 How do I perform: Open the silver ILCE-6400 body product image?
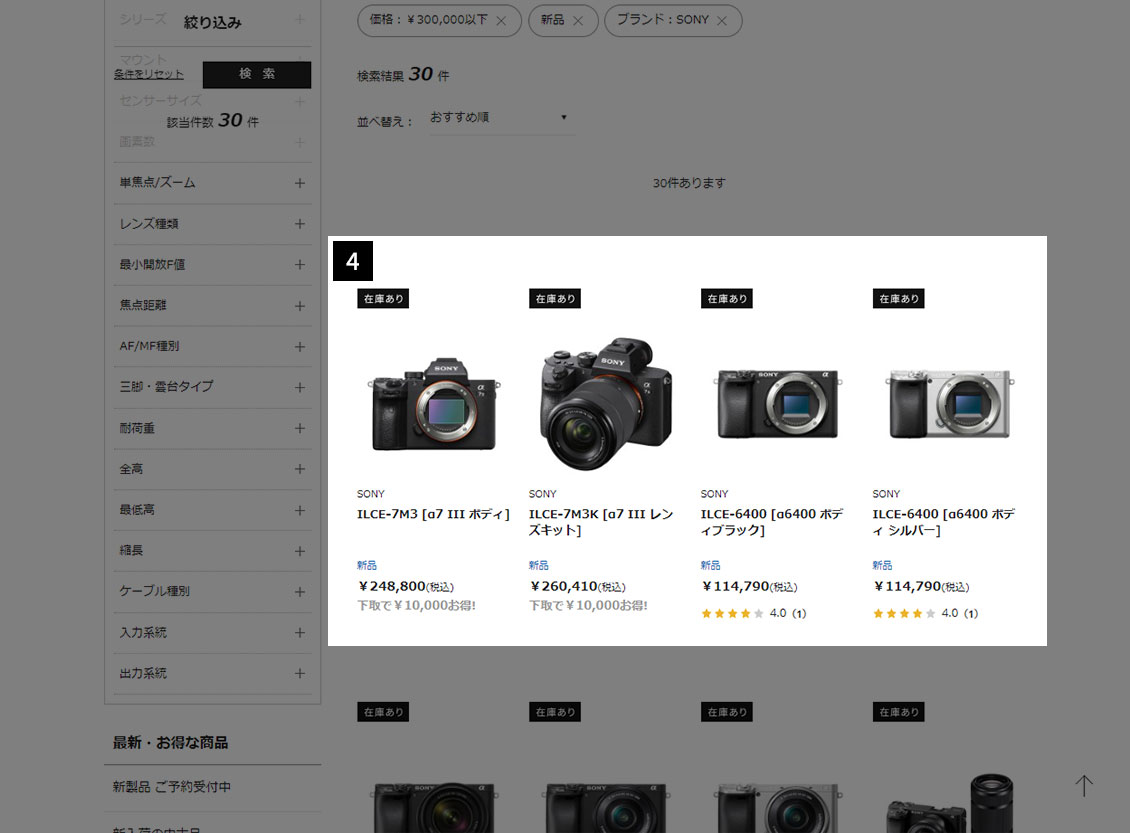pyautogui.click(x=949, y=404)
